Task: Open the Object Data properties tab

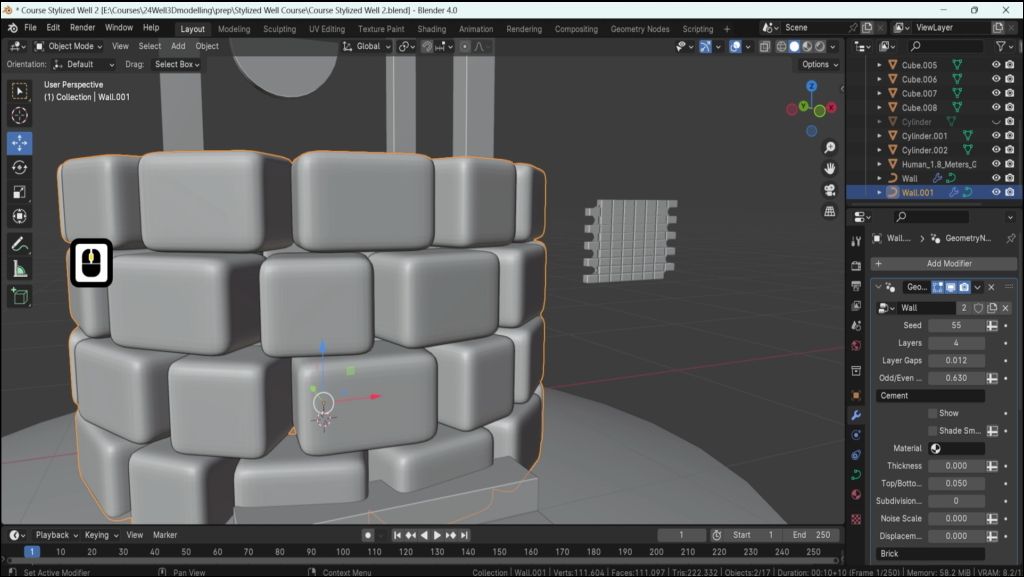Action: pos(856,475)
